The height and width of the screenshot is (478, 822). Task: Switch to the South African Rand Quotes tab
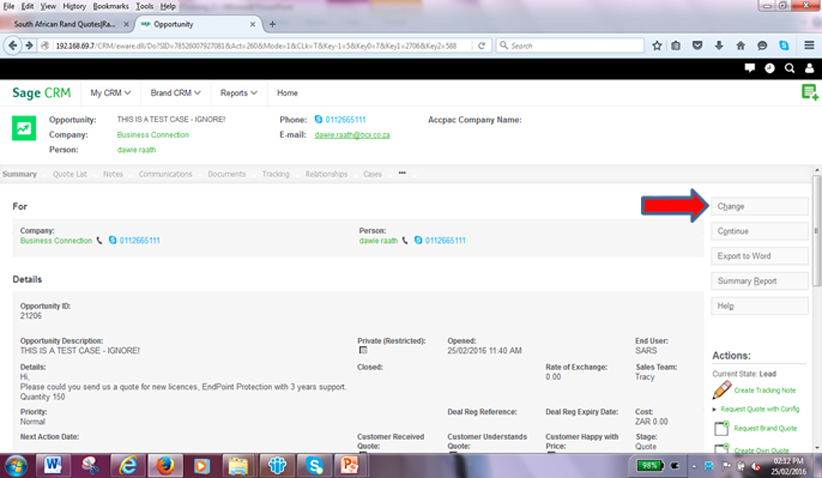67,24
